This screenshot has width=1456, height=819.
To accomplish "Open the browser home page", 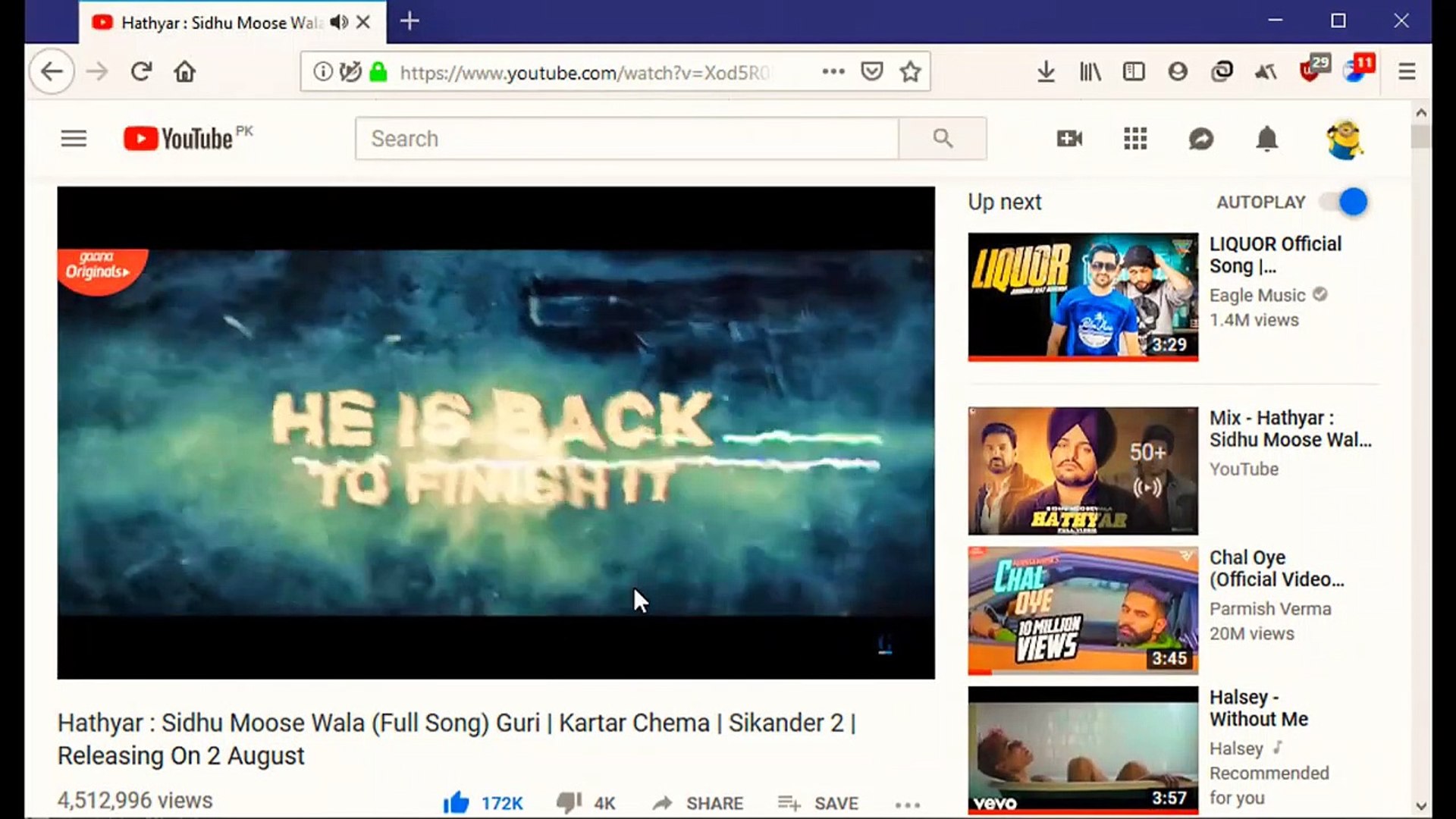I will 184,71.
